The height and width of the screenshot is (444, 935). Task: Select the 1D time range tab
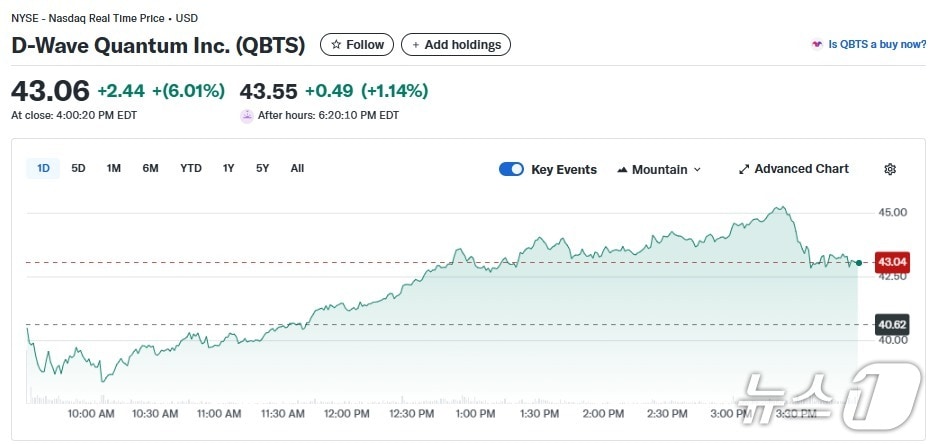point(43,168)
